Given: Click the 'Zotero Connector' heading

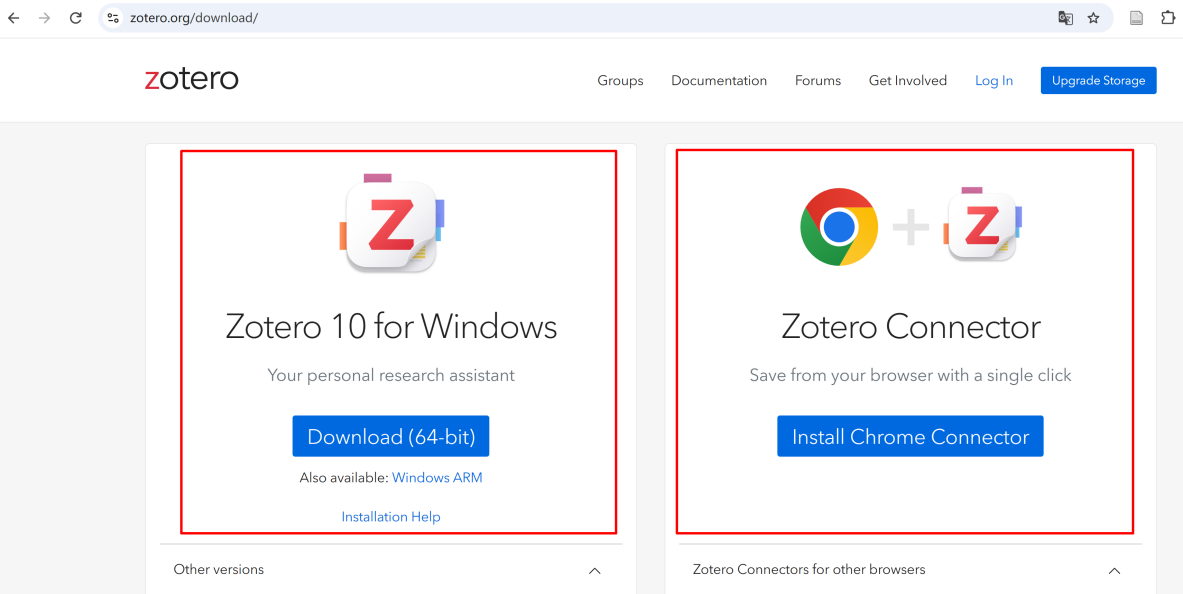Looking at the screenshot, I should (910, 327).
